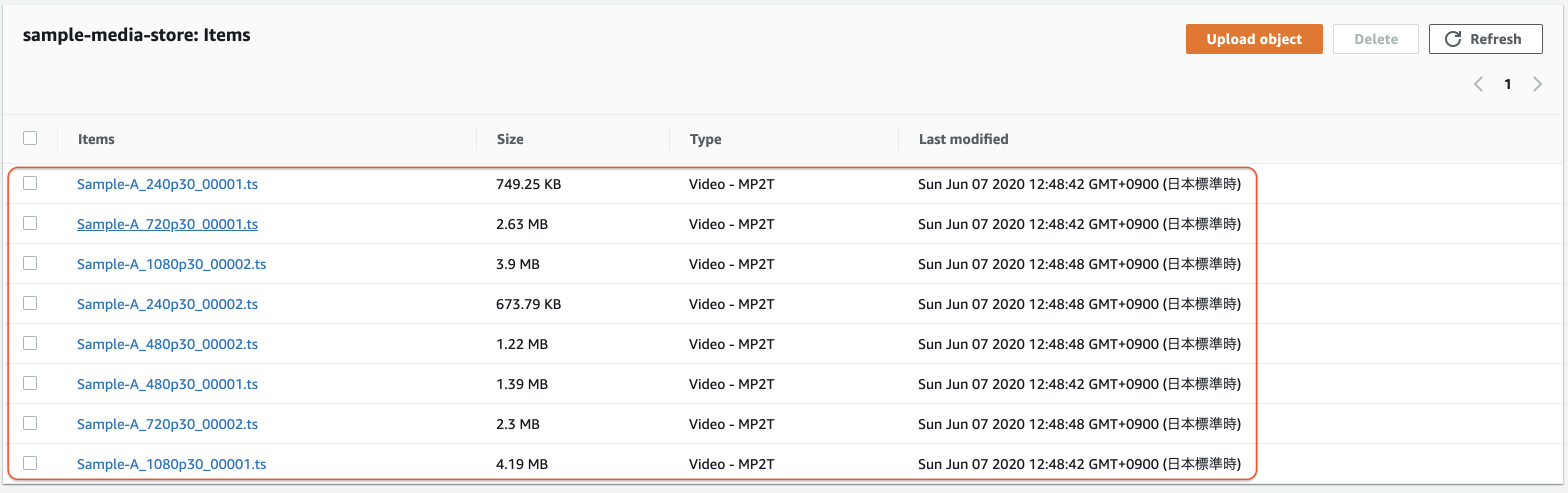
Task: View the Sample-A_720p30_00002.ts object
Action: [167, 424]
